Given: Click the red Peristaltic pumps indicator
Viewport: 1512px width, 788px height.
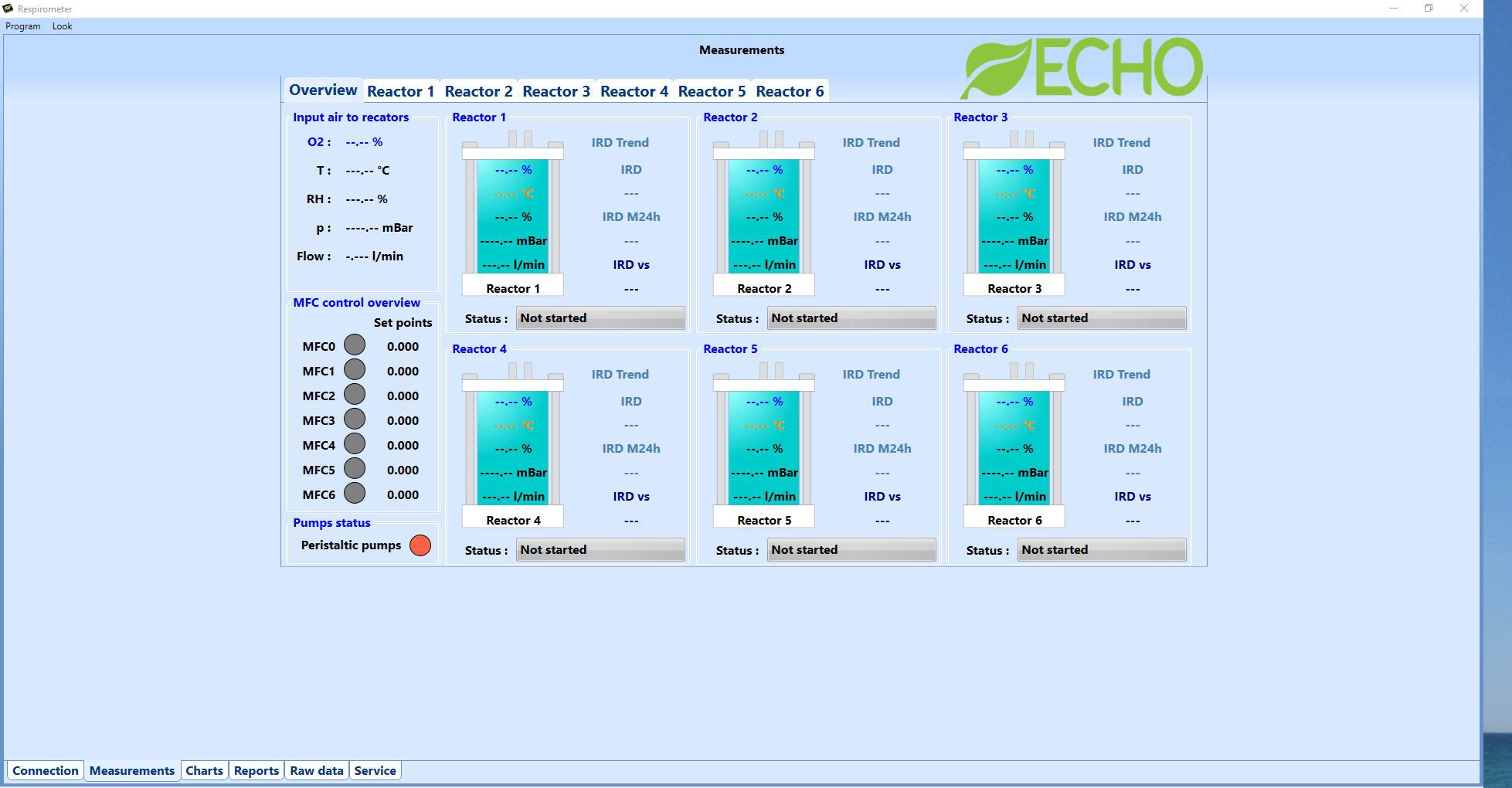Looking at the screenshot, I should [x=420, y=545].
